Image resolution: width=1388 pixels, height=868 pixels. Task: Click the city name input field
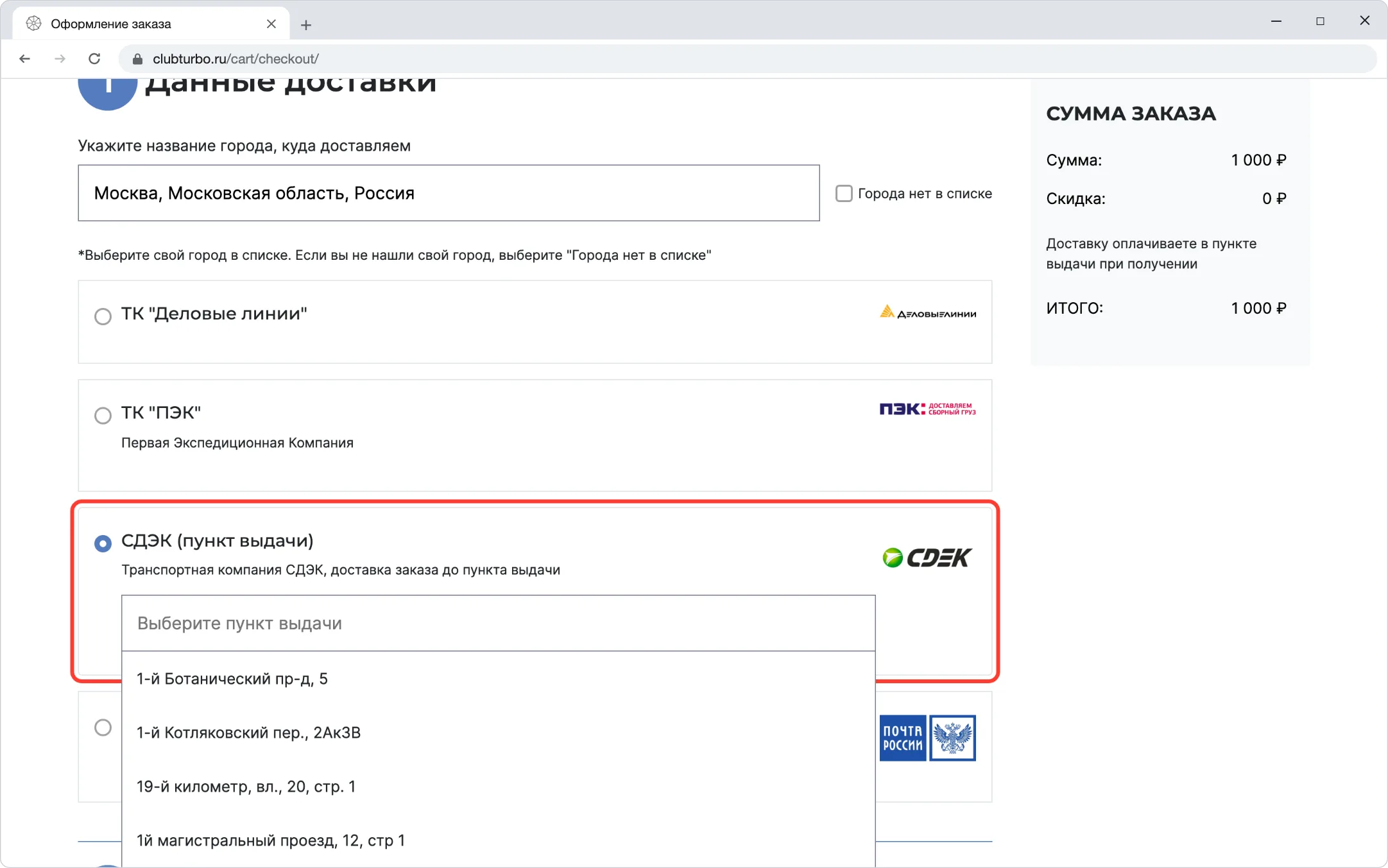click(449, 193)
